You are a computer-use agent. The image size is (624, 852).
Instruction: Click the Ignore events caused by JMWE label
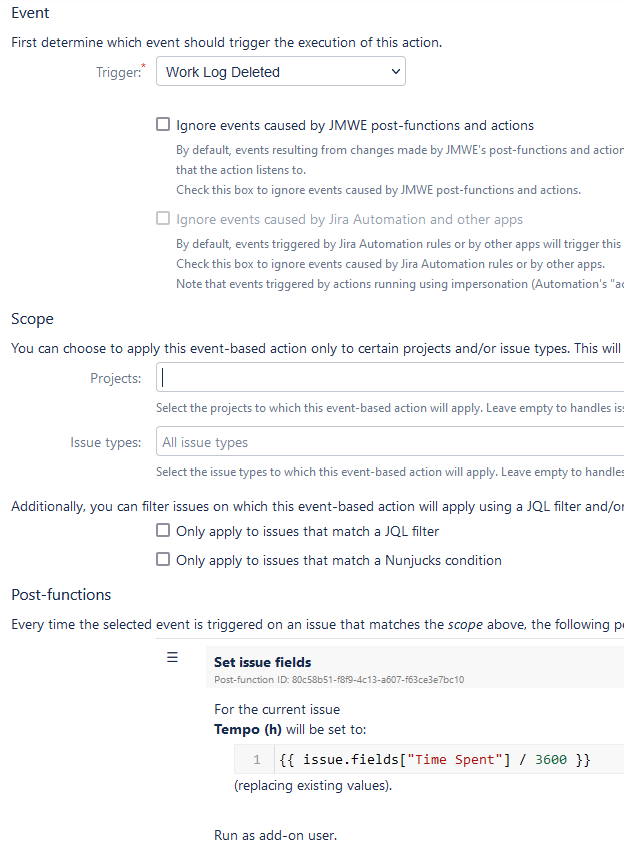pyautogui.click(x=355, y=126)
